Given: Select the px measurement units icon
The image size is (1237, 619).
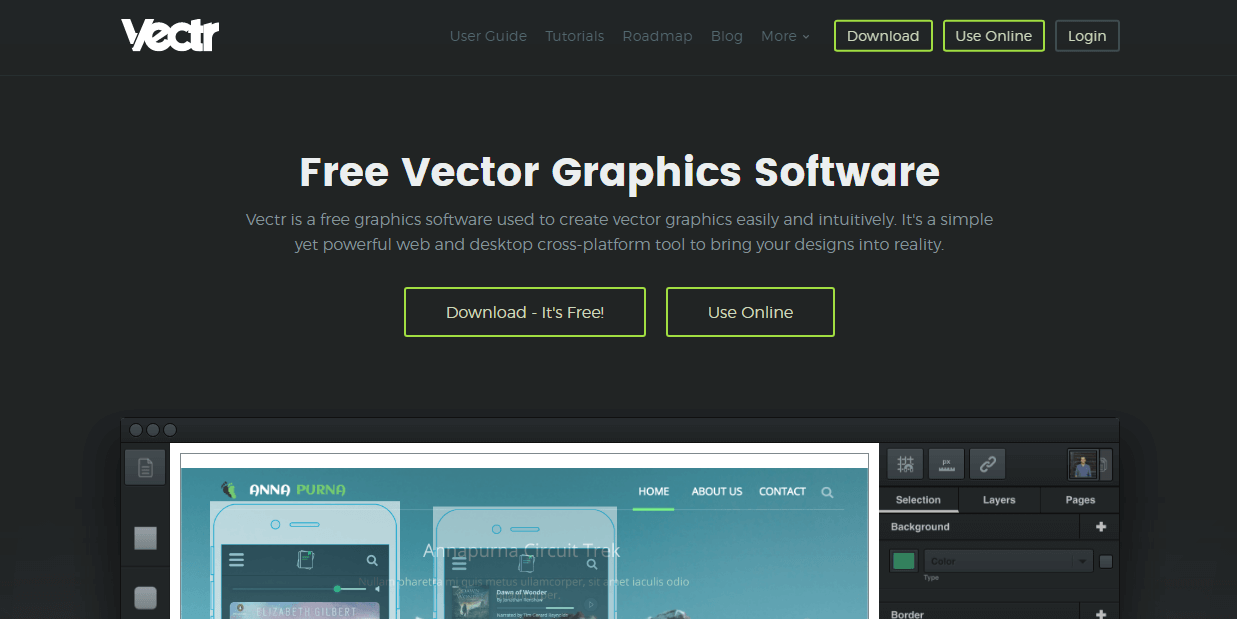Looking at the screenshot, I should tap(945, 463).
